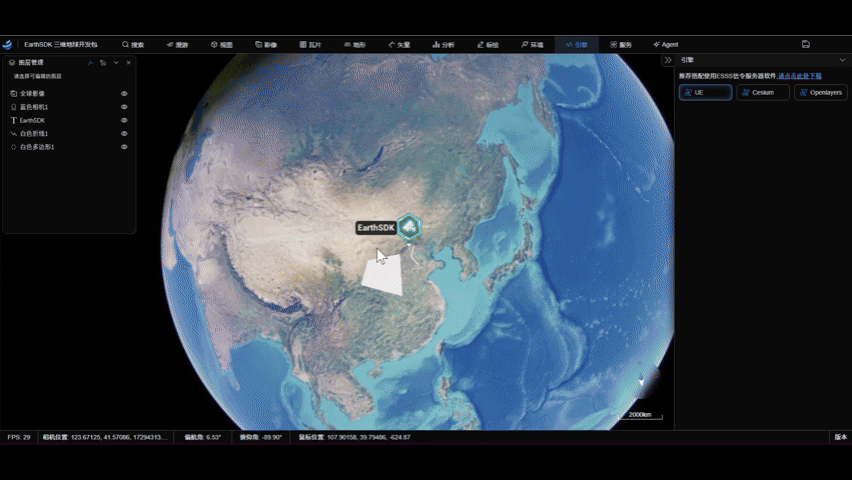Image resolution: width=852 pixels, height=480 pixels.
Task: Toggle visibility of EarthSDK layer
Action: (x=124, y=120)
